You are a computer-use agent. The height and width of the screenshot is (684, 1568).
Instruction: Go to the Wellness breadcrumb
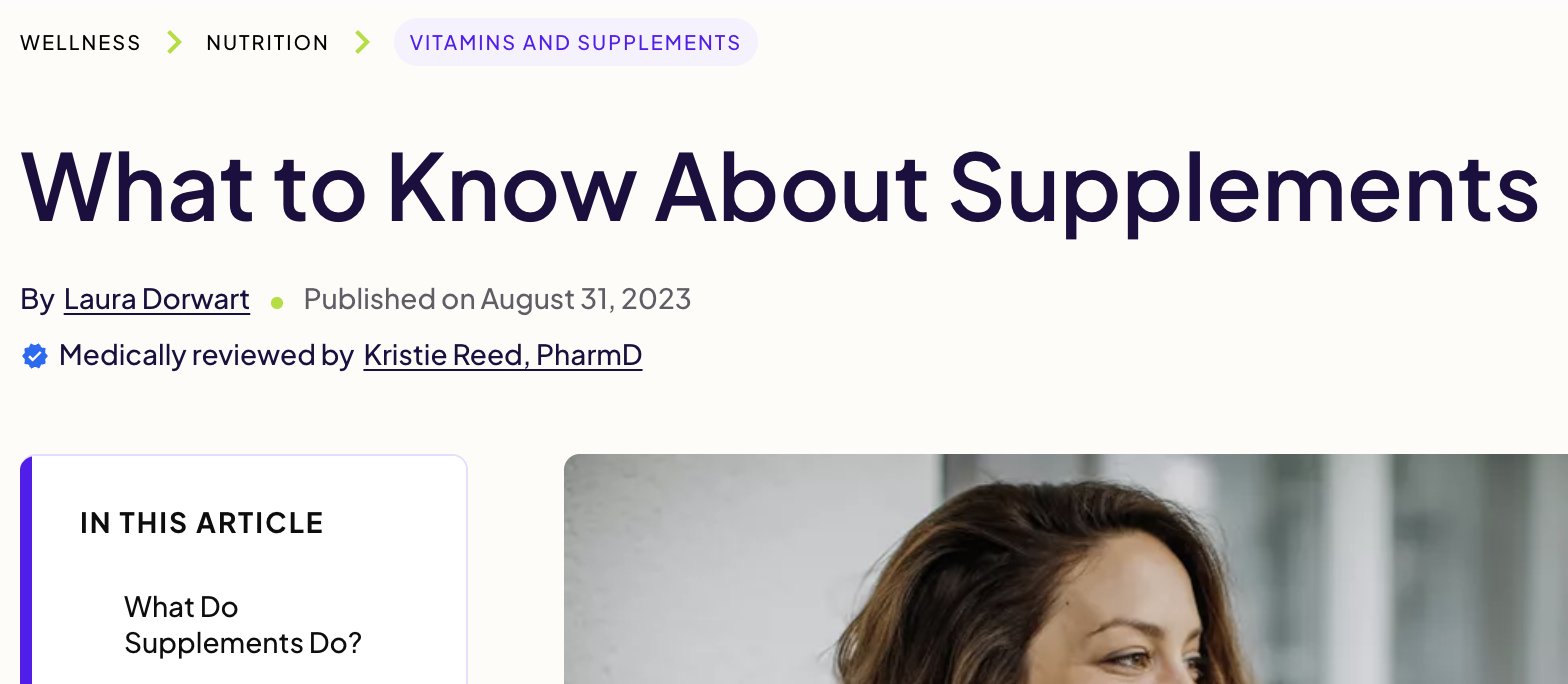80,43
